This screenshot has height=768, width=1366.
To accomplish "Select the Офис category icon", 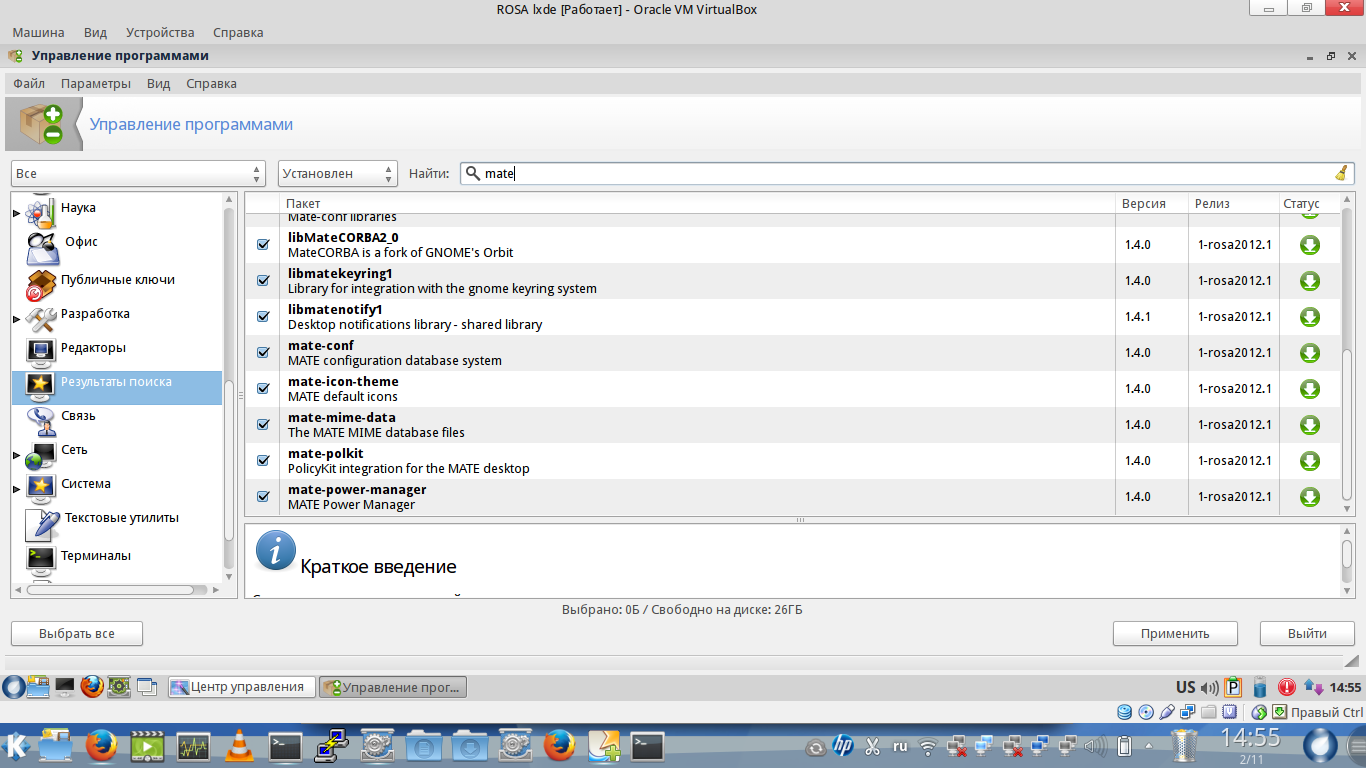I will click(41, 246).
